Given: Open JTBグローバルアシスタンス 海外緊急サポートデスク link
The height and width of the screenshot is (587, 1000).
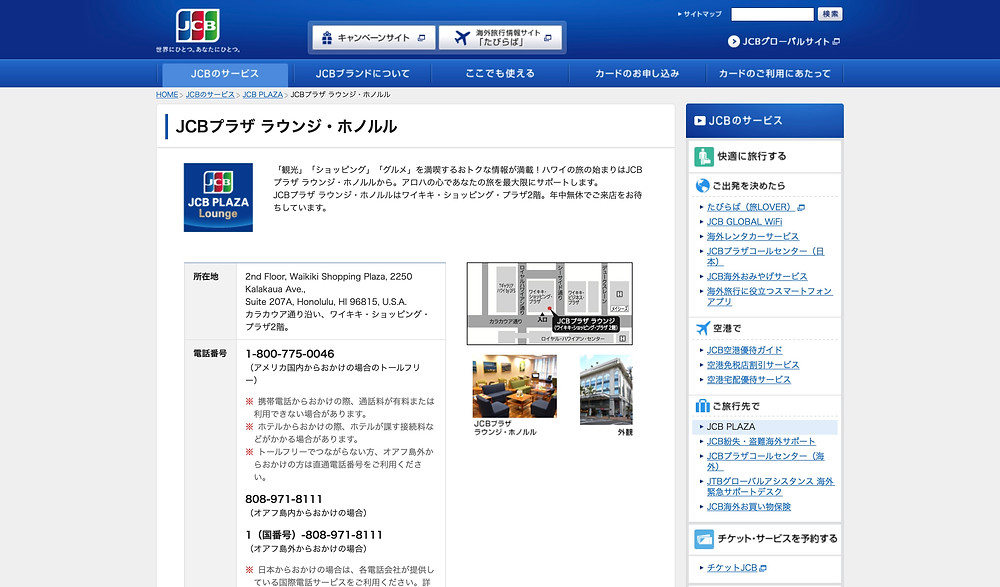Looking at the screenshot, I should 770,486.
